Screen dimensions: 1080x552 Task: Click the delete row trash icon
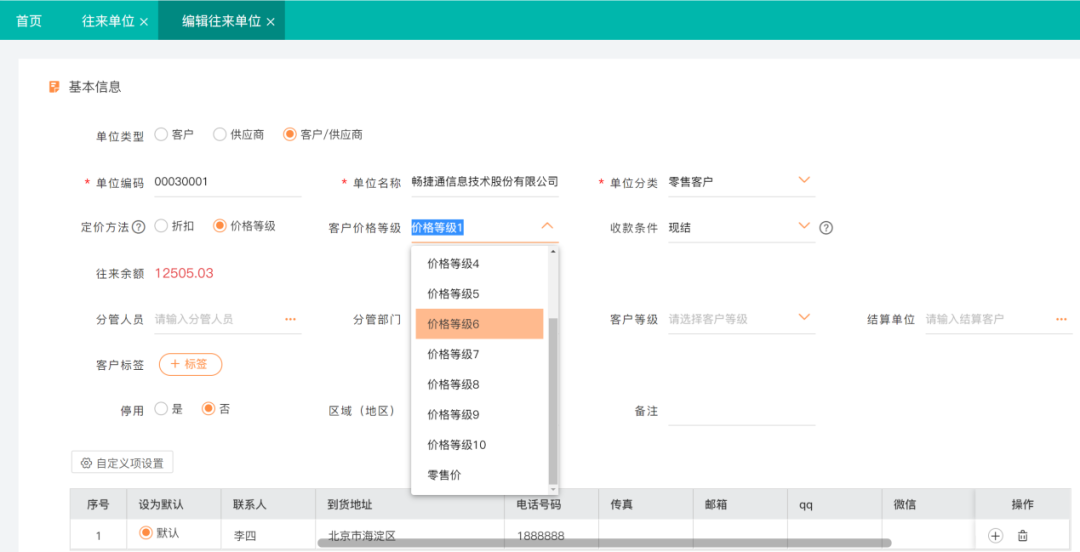click(x=1022, y=536)
